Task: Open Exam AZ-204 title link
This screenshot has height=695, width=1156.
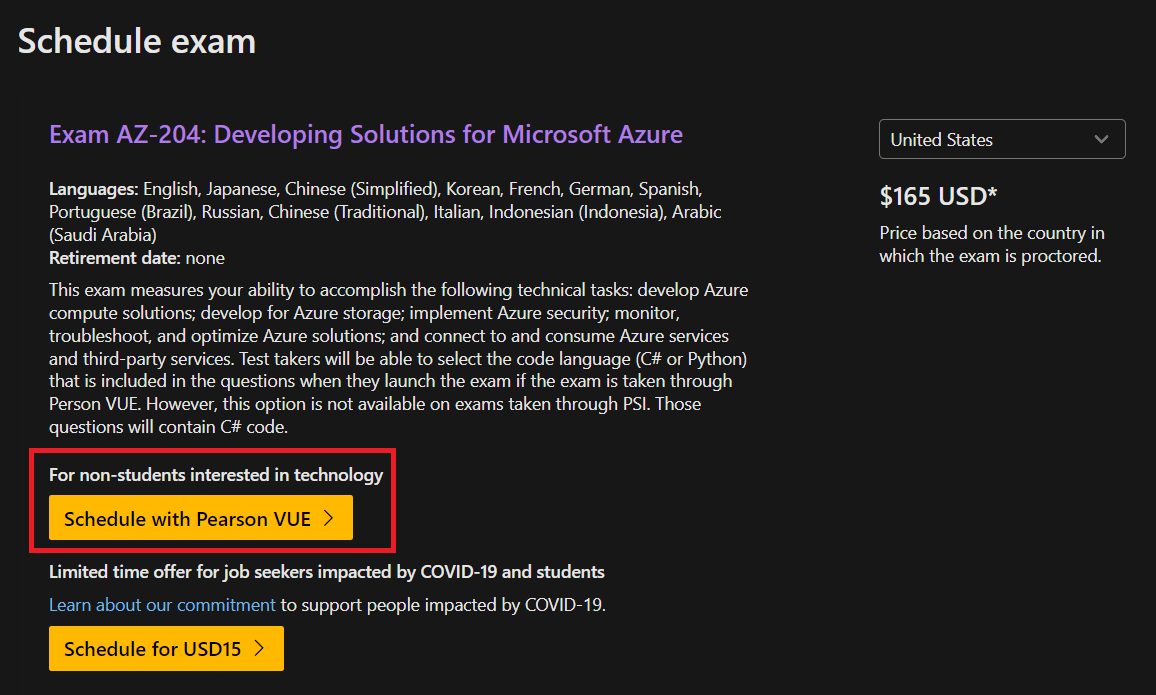Action: [366, 134]
